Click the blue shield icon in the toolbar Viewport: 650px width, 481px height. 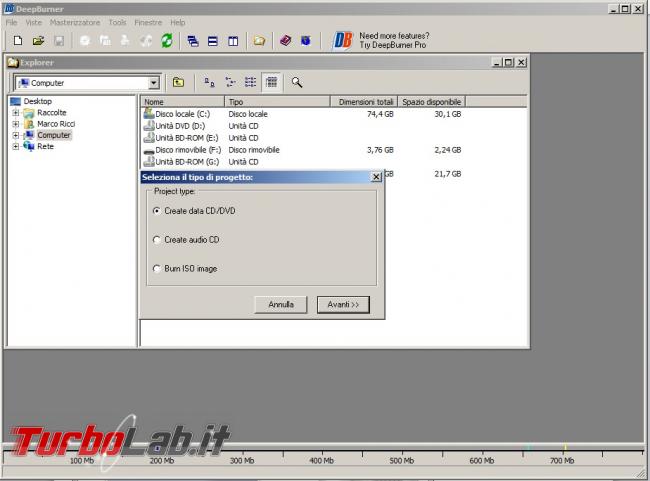coord(306,41)
